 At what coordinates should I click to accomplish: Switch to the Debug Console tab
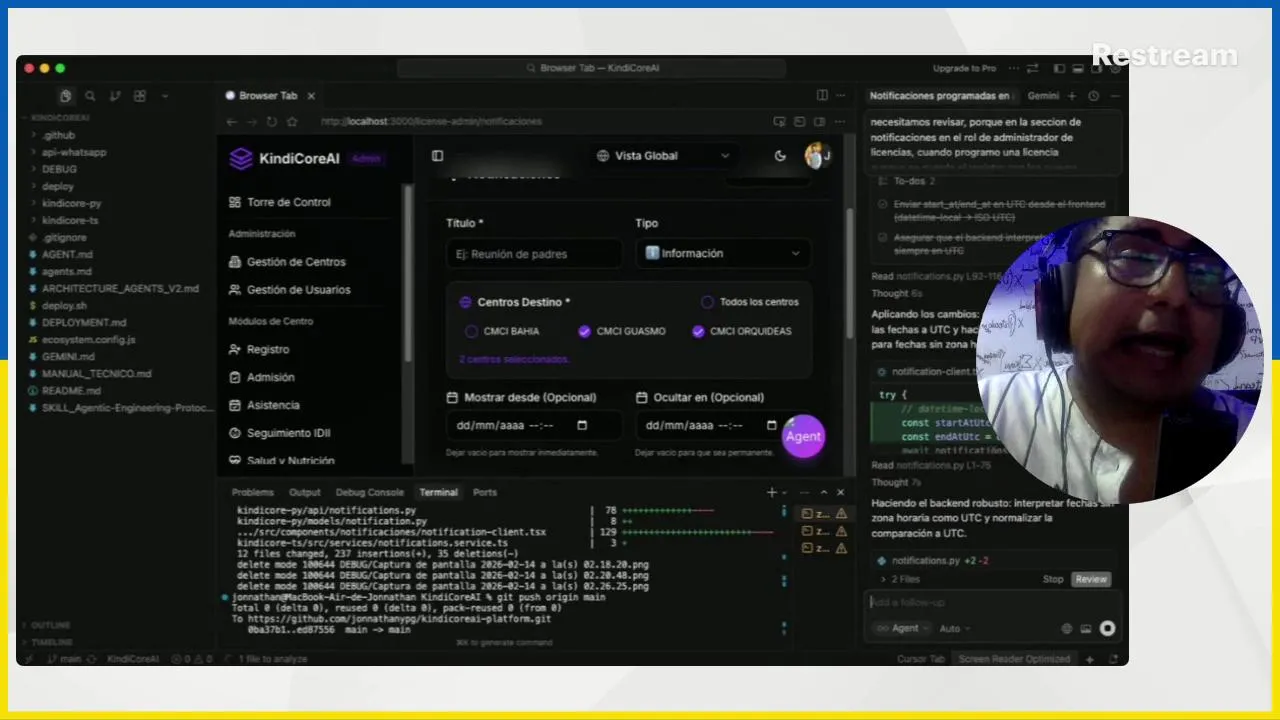click(370, 492)
